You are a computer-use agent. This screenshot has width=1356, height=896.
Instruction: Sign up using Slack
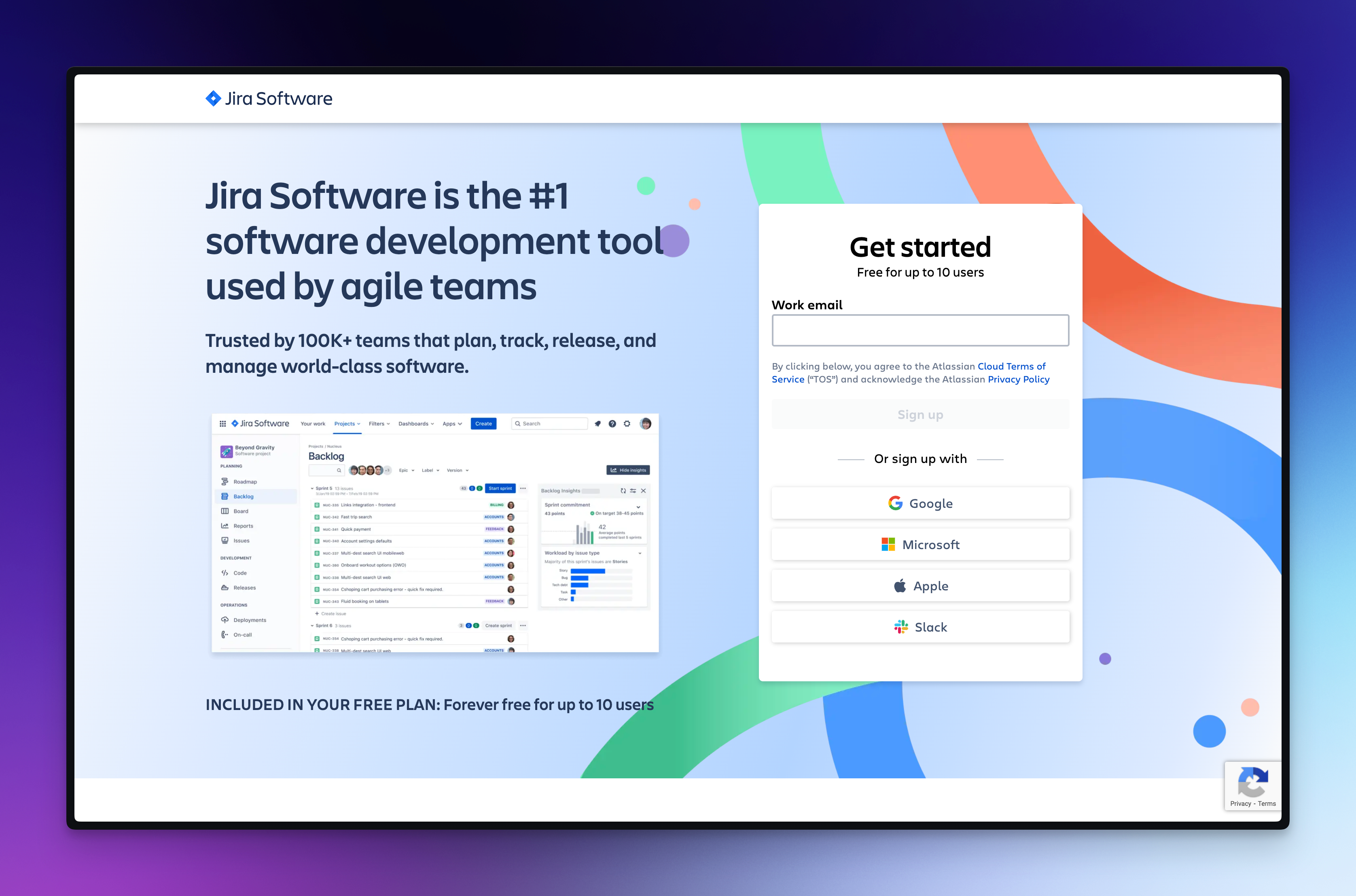coord(920,627)
